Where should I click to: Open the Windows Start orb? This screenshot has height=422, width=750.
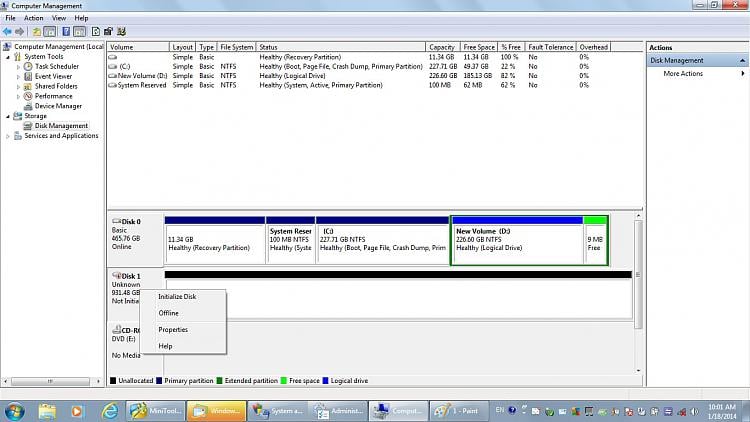click(x=14, y=411)
